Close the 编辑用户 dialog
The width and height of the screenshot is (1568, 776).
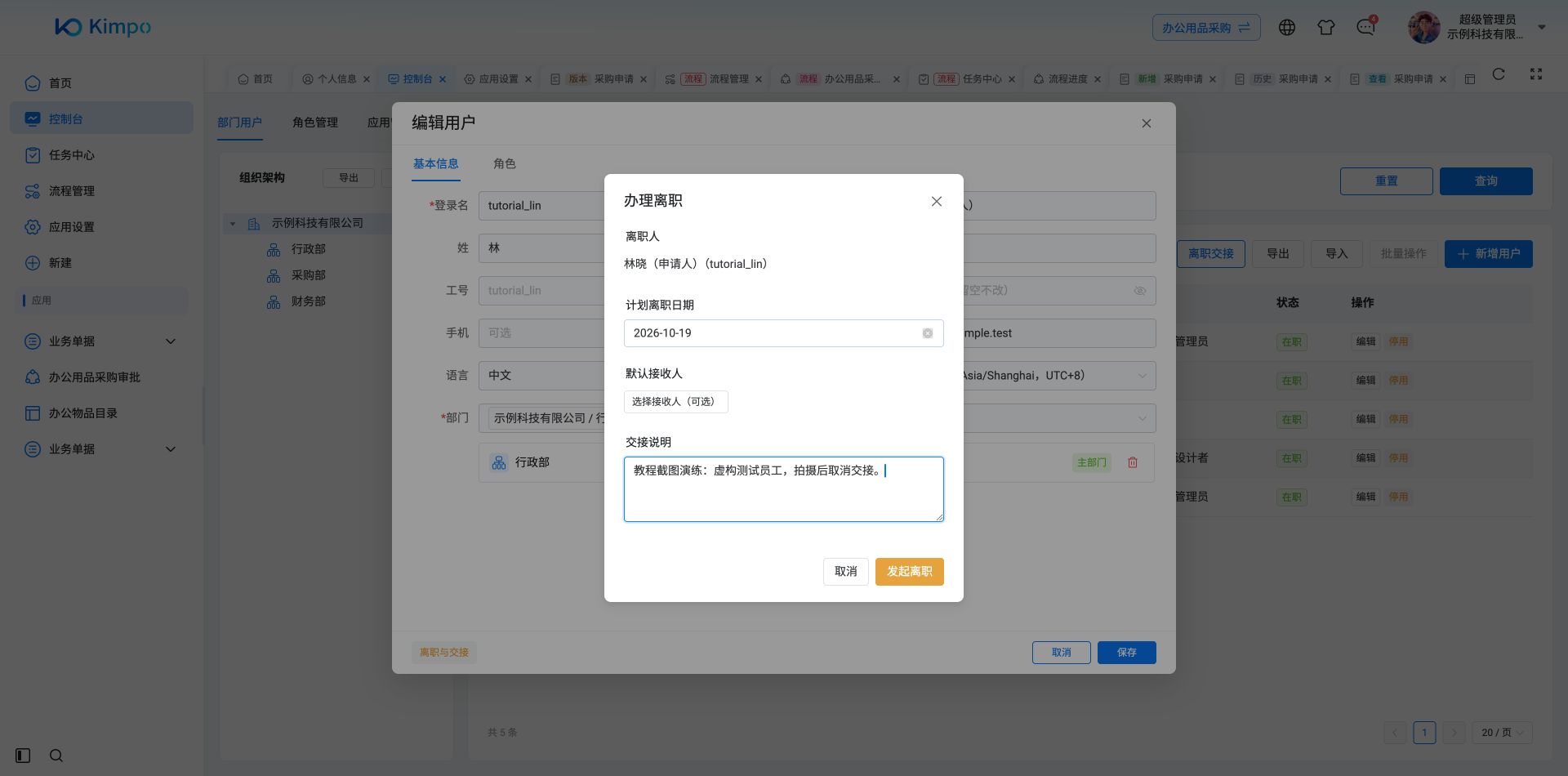click(x=1147, y=123)
